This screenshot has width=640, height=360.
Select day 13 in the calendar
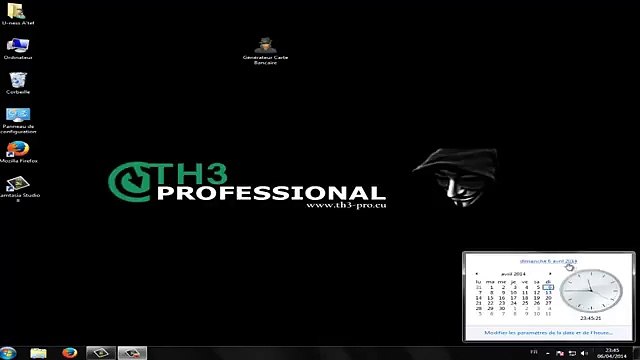click(x=548, y=293)
